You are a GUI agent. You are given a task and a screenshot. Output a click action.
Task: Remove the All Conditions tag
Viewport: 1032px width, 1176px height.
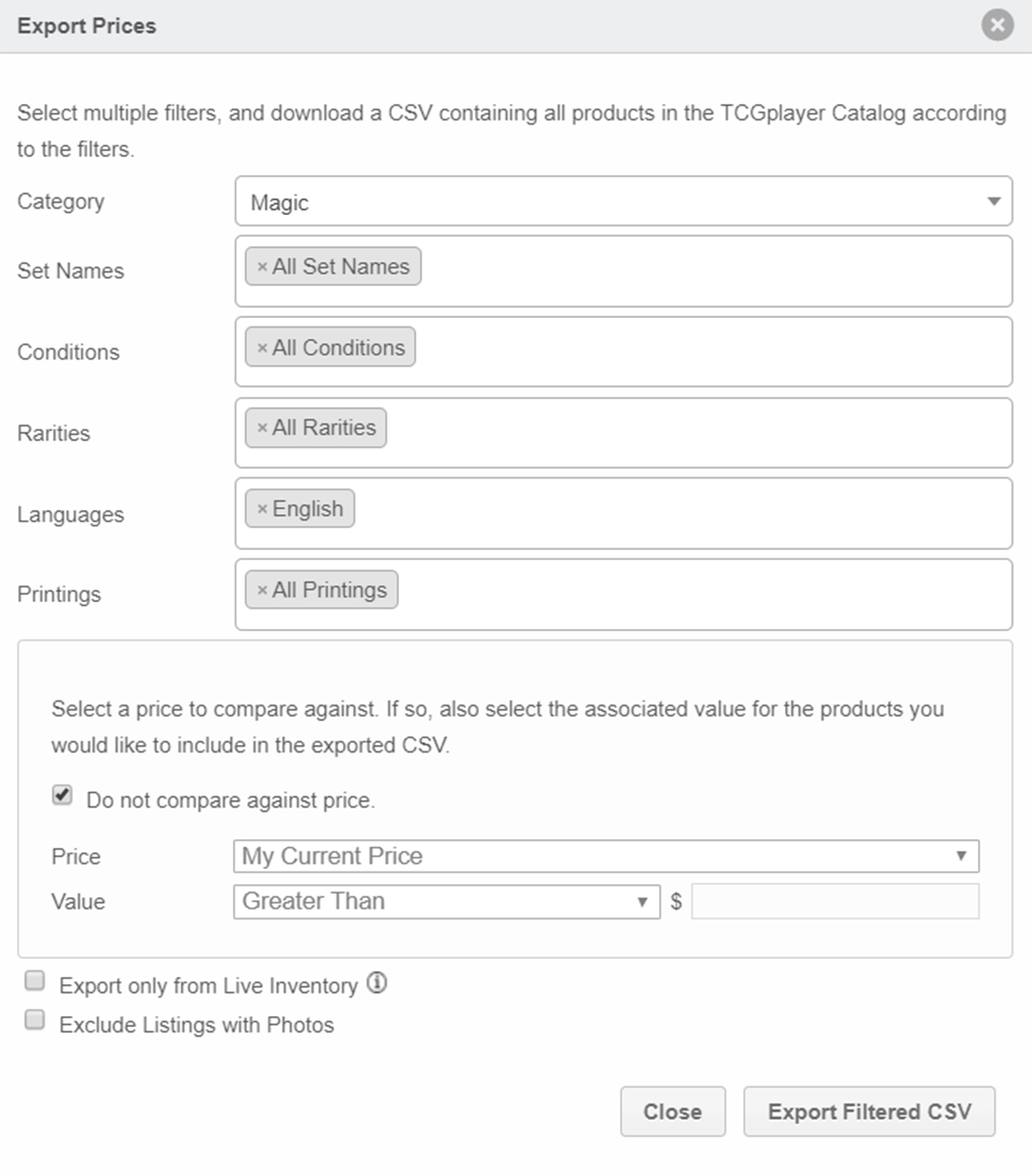pyautogui.click(x=262, y=348)
